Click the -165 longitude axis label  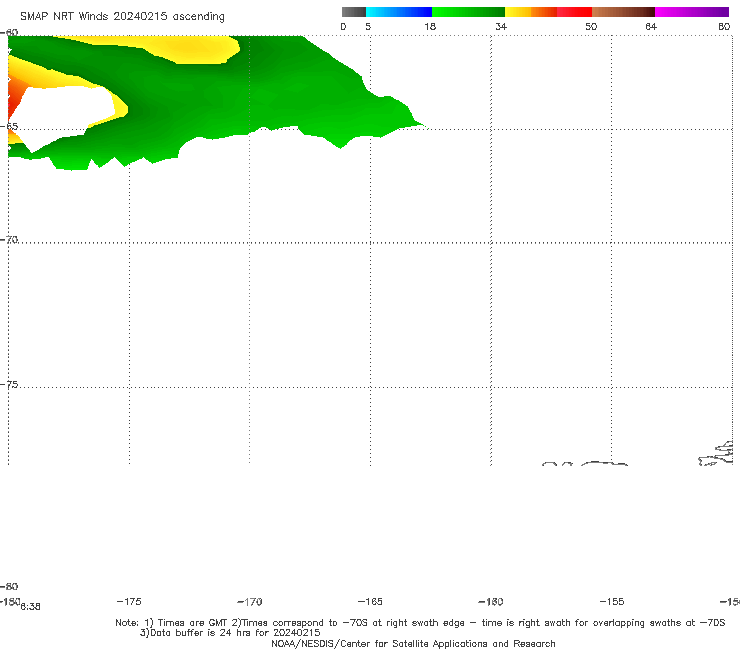370,601
